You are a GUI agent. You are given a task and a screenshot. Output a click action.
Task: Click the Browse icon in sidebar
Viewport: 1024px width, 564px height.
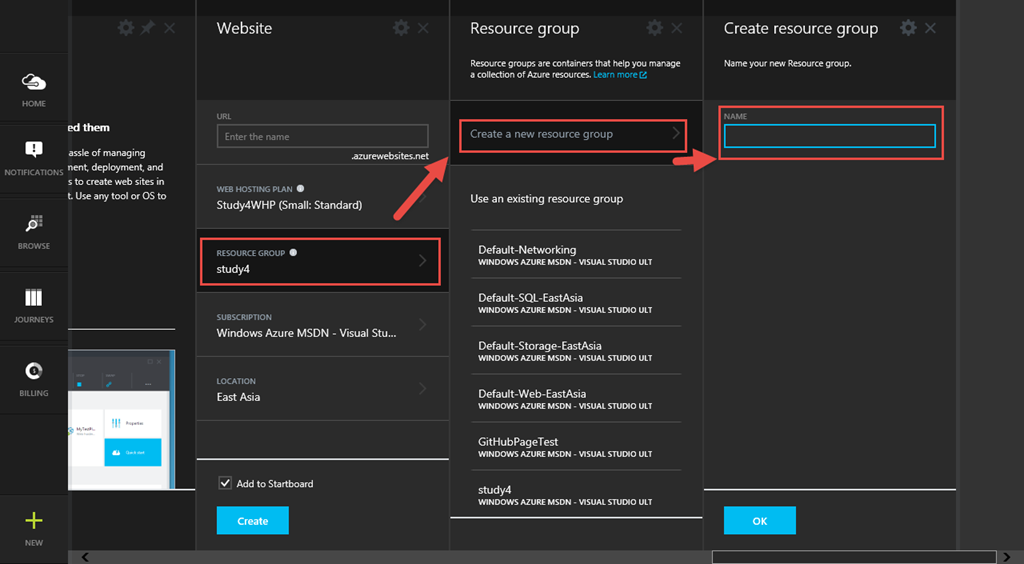pyautogui.click(x=34, y=224)
